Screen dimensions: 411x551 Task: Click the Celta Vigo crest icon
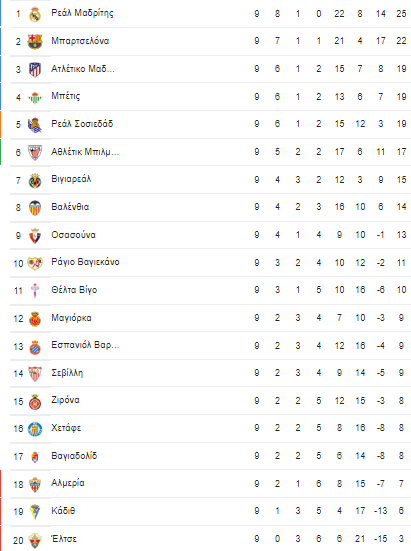(35, 291)
